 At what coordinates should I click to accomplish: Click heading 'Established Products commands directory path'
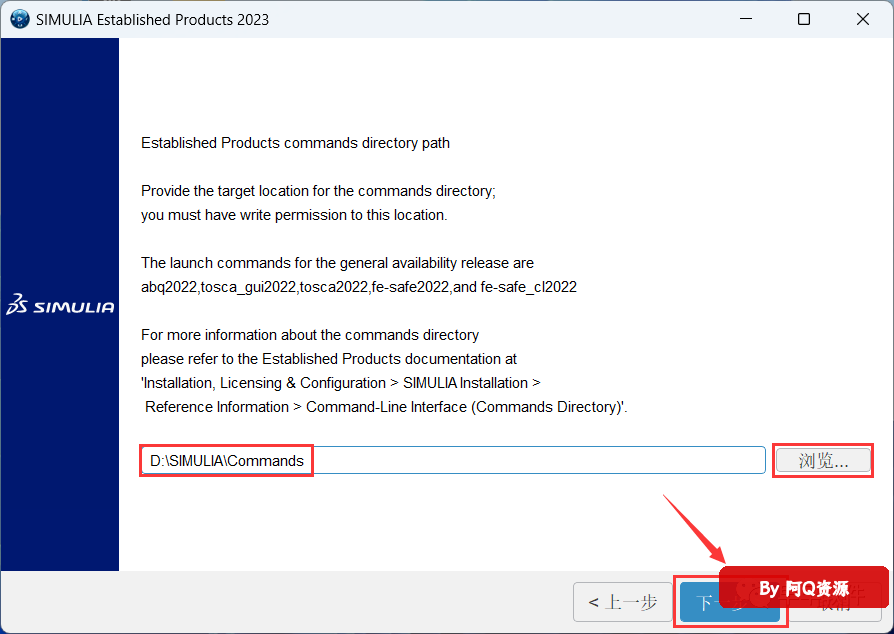295,143
